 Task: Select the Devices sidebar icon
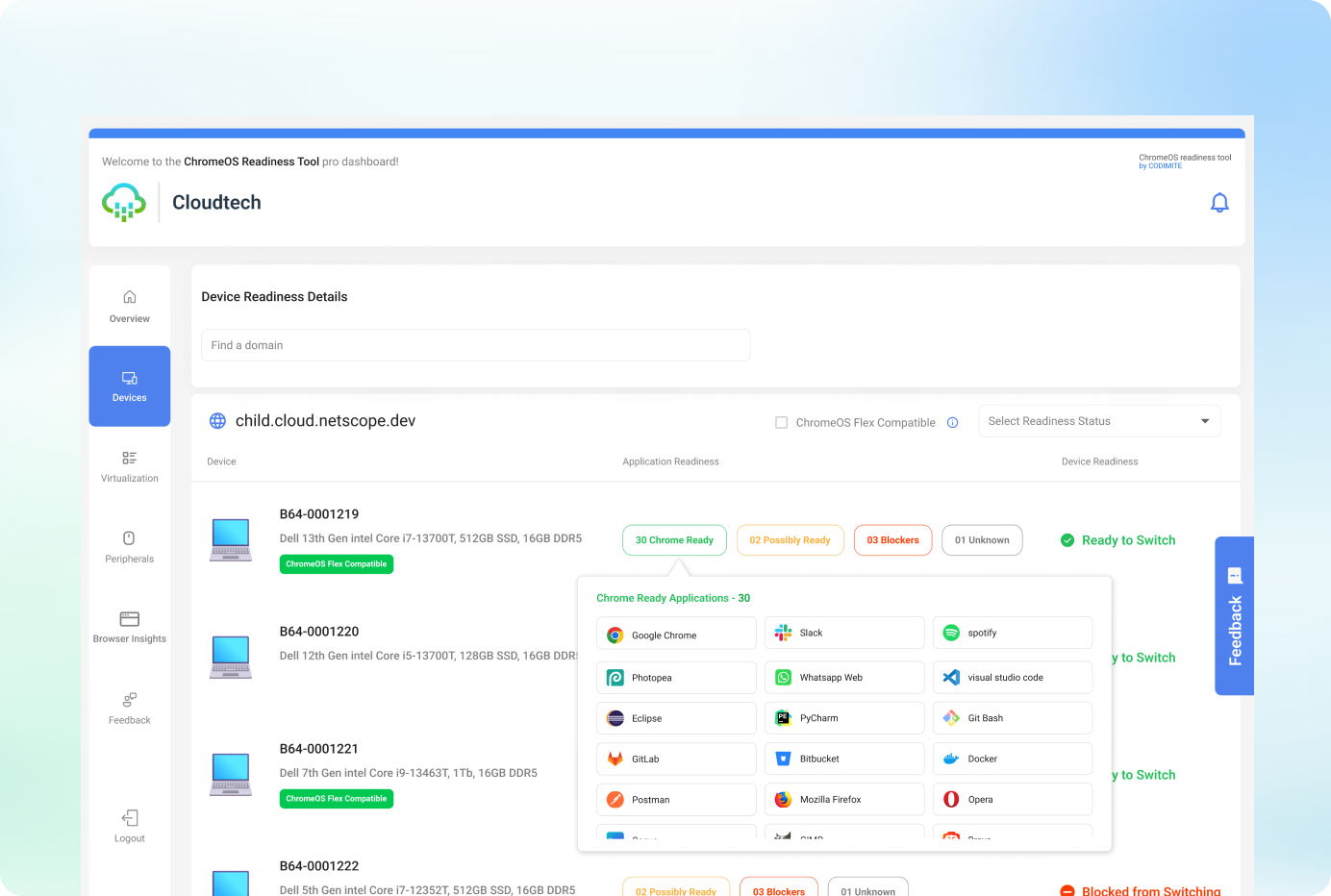point(129,386)
